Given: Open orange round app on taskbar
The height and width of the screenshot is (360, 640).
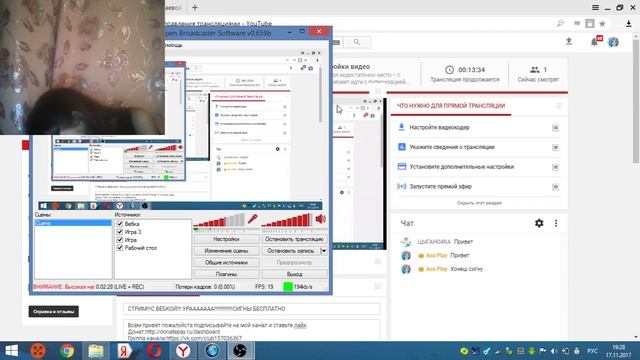Looking at the screenshot, I should [x=38, y=351].
